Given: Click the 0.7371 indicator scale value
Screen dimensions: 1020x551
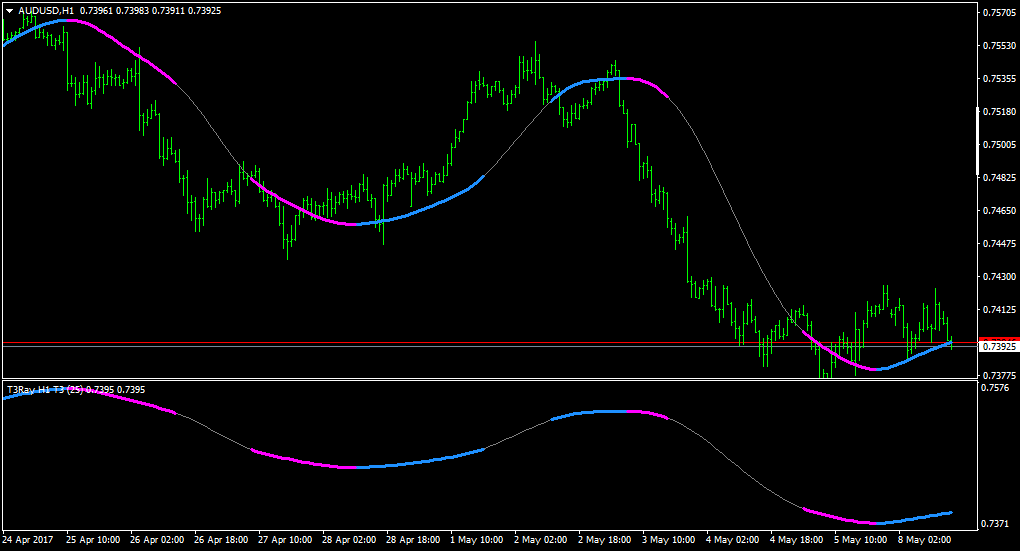Looking at the screenshot, I should [x=995, y=524].
